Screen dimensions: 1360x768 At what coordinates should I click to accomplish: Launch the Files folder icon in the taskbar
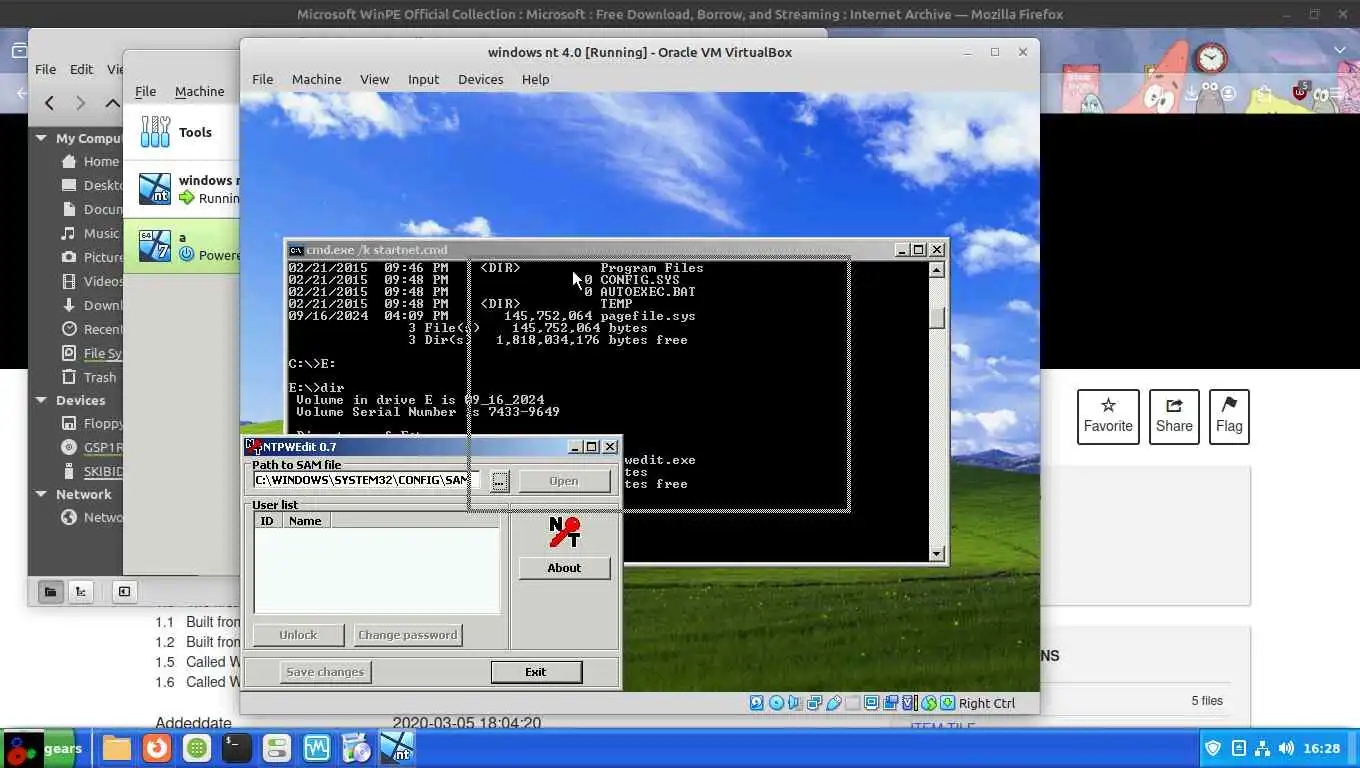click(117, 748)
